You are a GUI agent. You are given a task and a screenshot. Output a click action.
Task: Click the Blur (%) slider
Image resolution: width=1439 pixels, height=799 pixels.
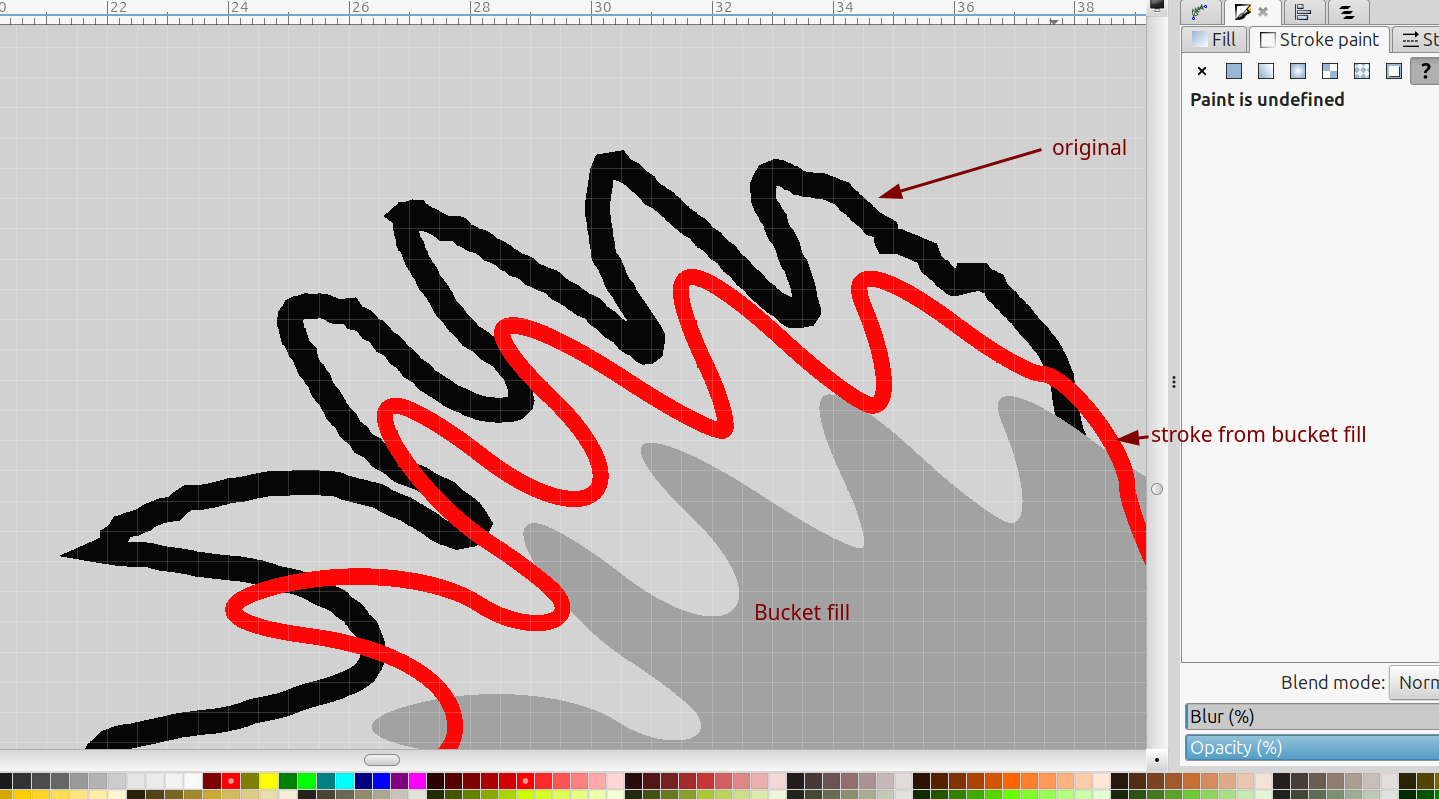point(1312,717)
